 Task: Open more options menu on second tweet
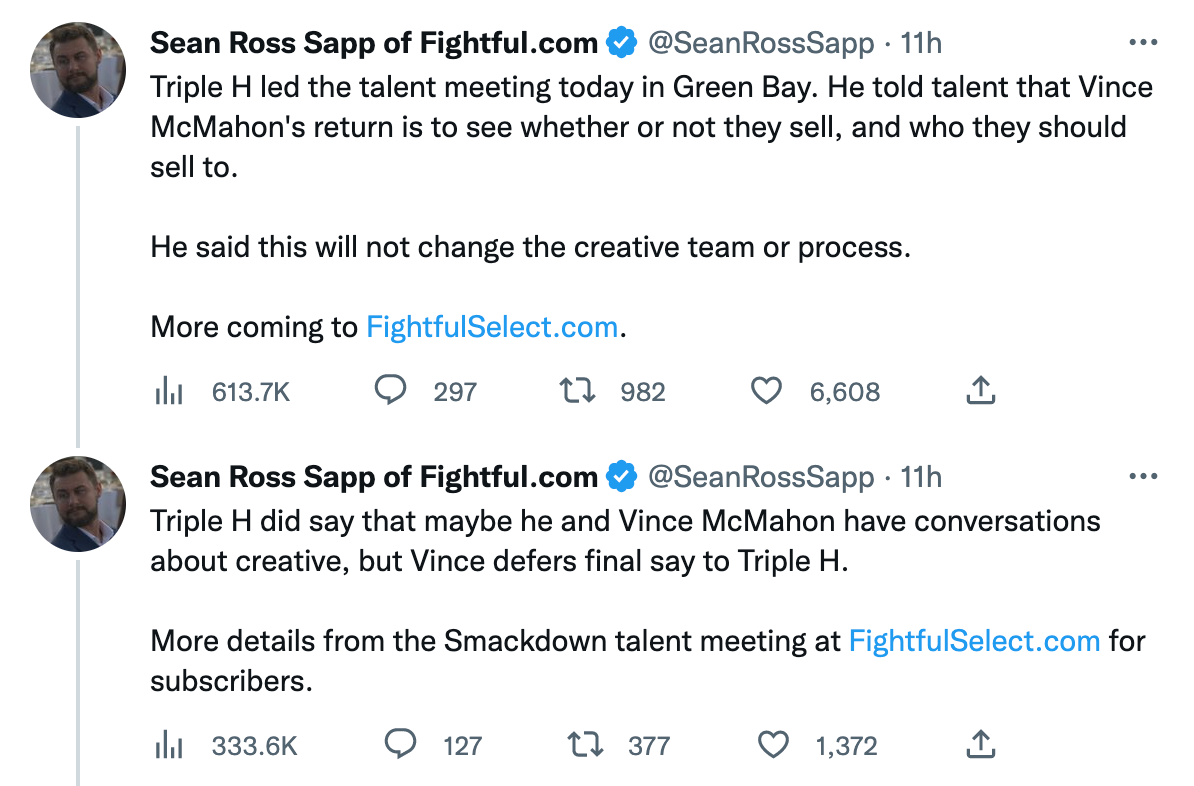pos(1142,477)
